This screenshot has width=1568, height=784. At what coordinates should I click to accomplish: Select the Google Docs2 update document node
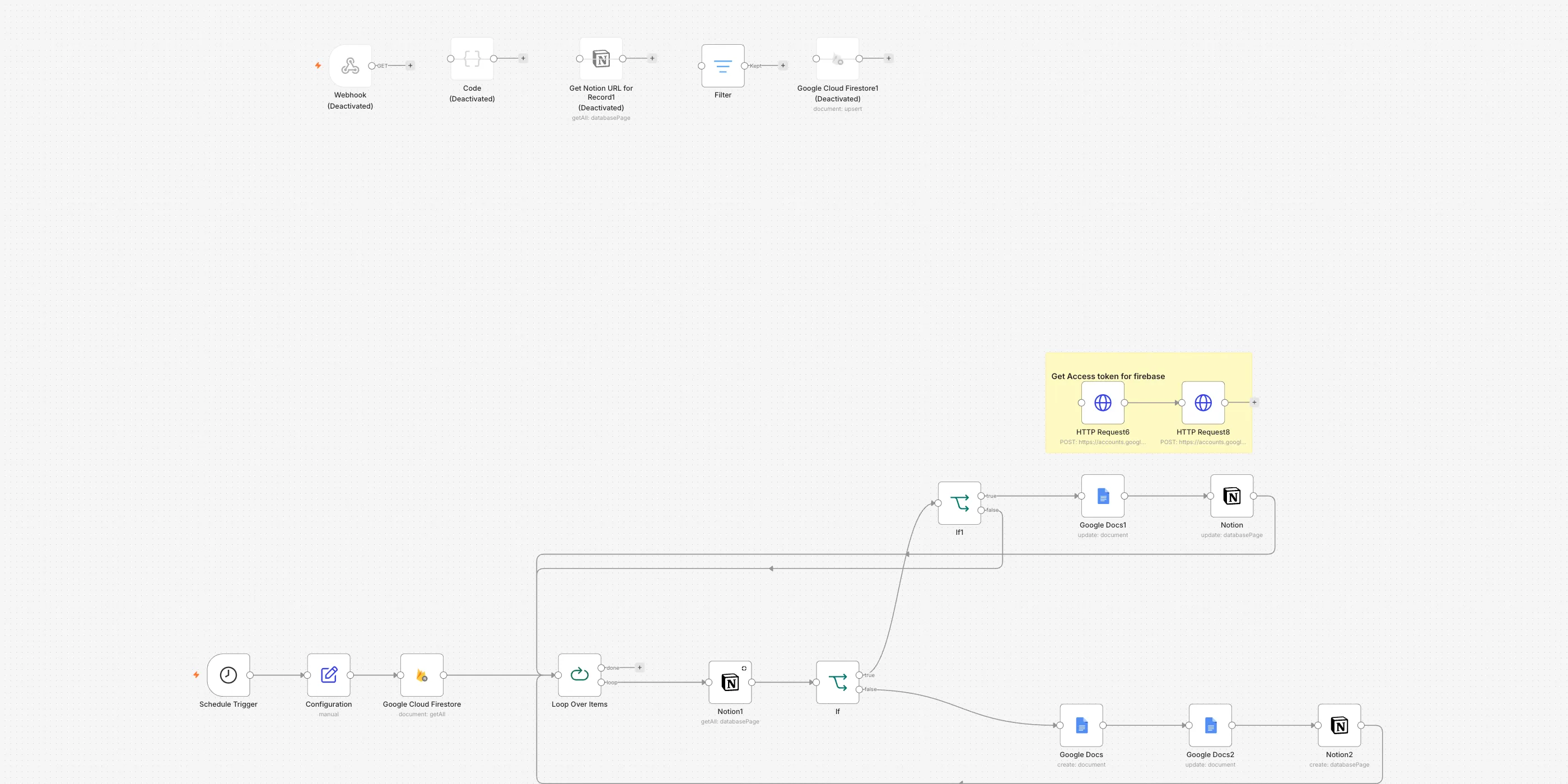(1210, 726)
